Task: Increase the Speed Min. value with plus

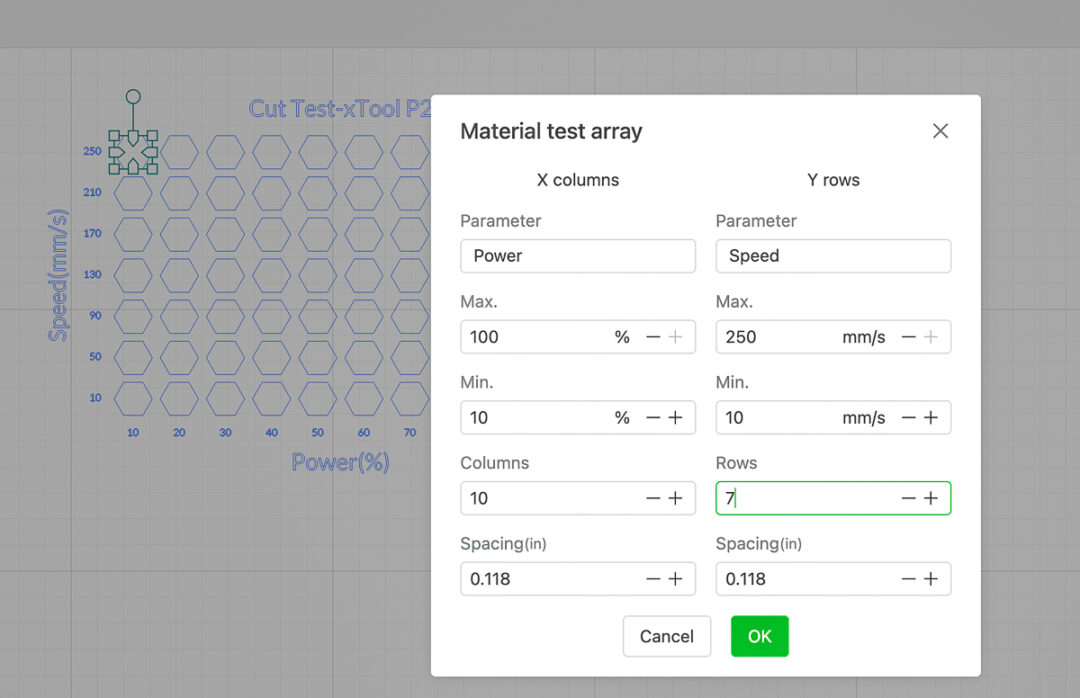Action: point(931,418)
